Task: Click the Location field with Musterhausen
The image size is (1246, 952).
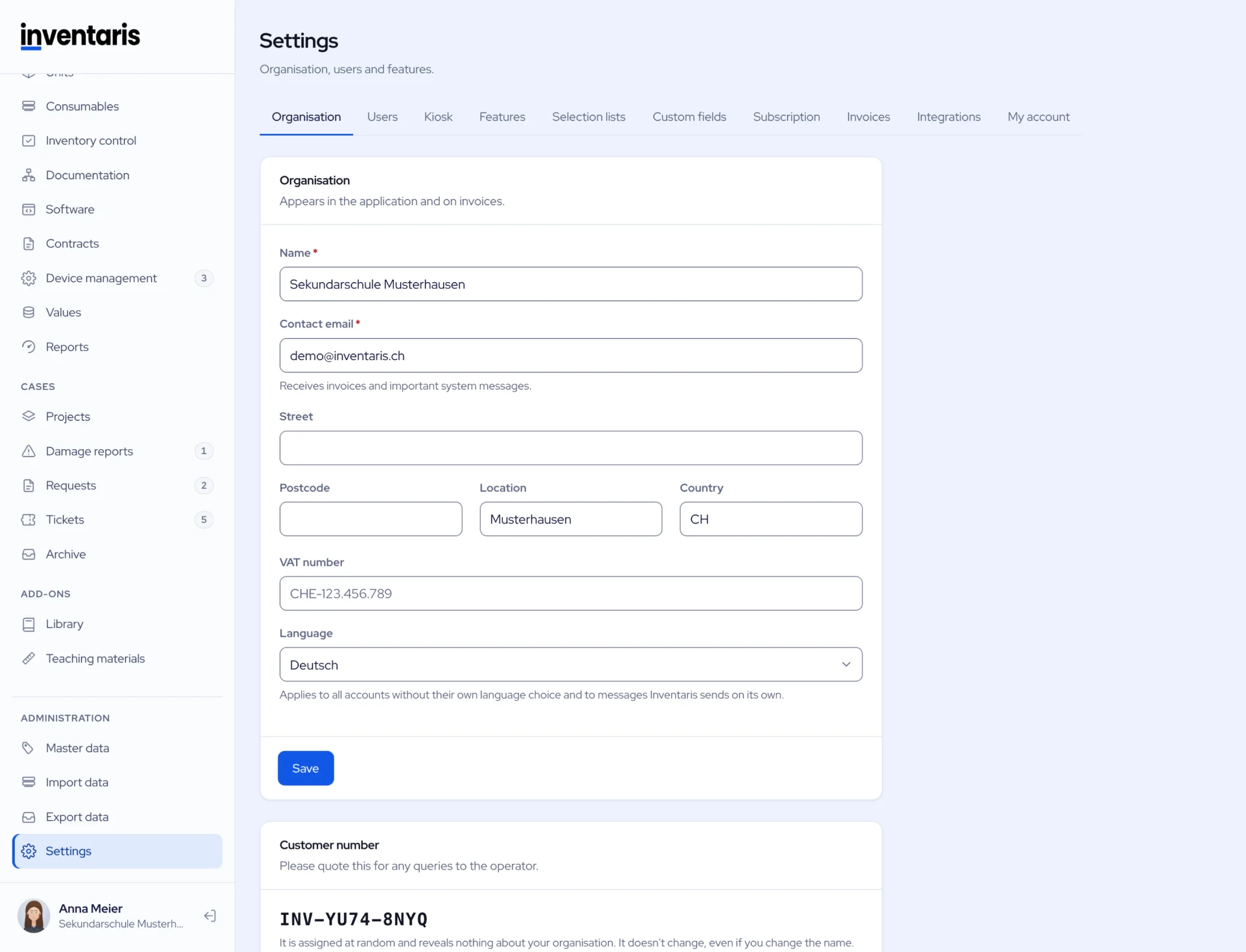Action: click(570, 519)
